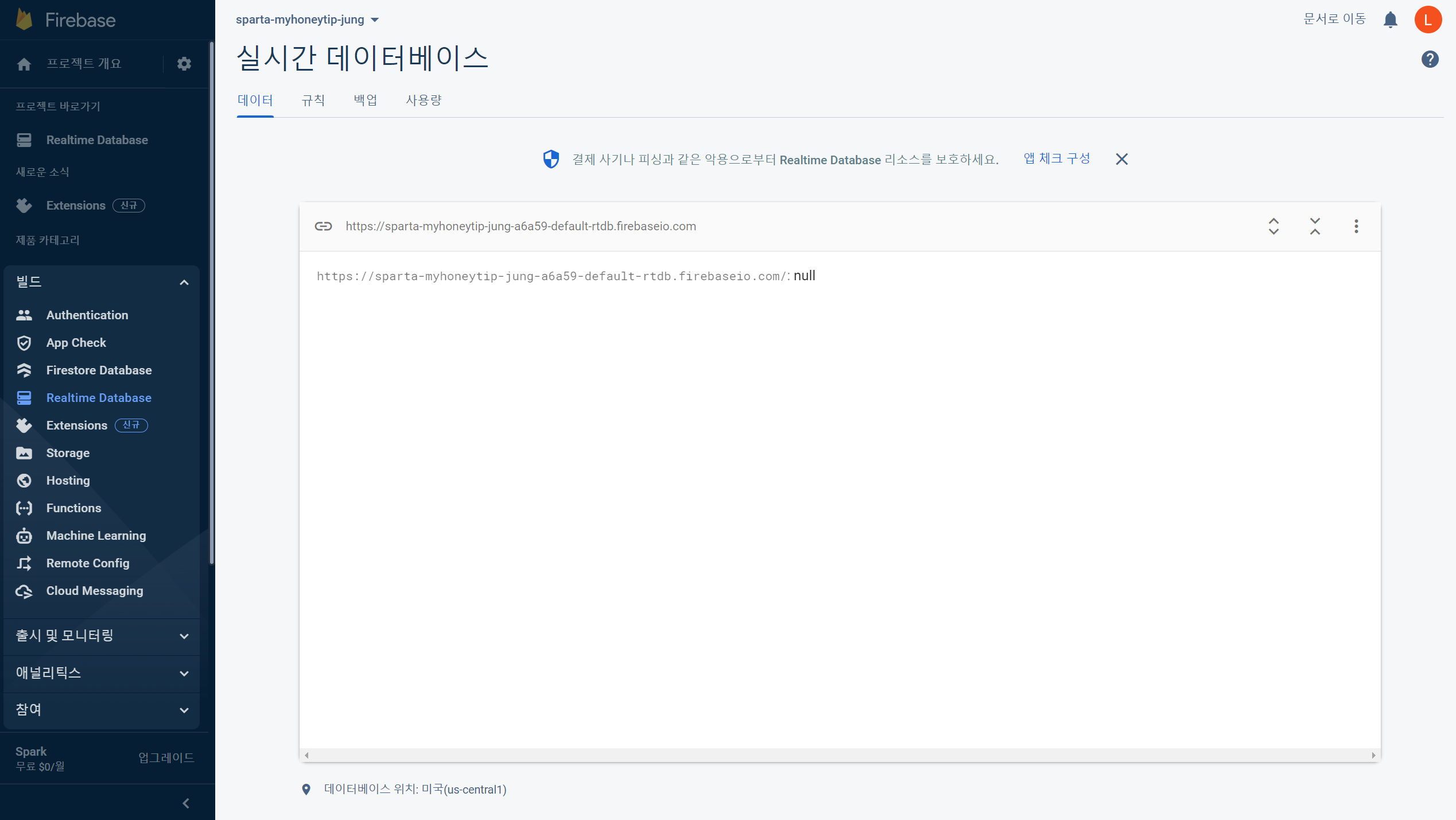Open notifications bell icon
This screenshot has height=820, width=1456.
1390,20
